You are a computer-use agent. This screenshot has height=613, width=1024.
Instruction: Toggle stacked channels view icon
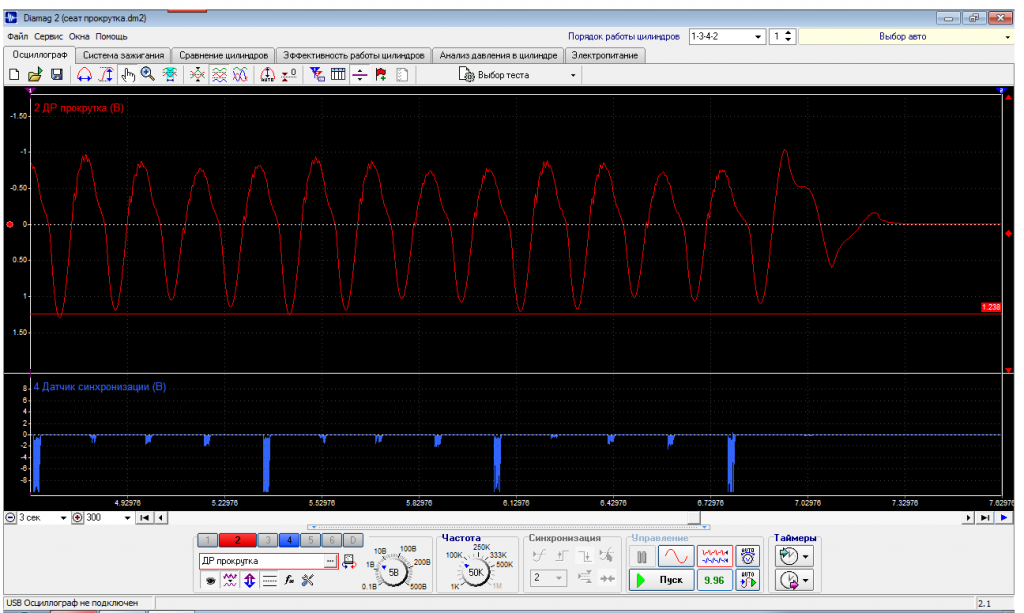(x=219, y=75)
